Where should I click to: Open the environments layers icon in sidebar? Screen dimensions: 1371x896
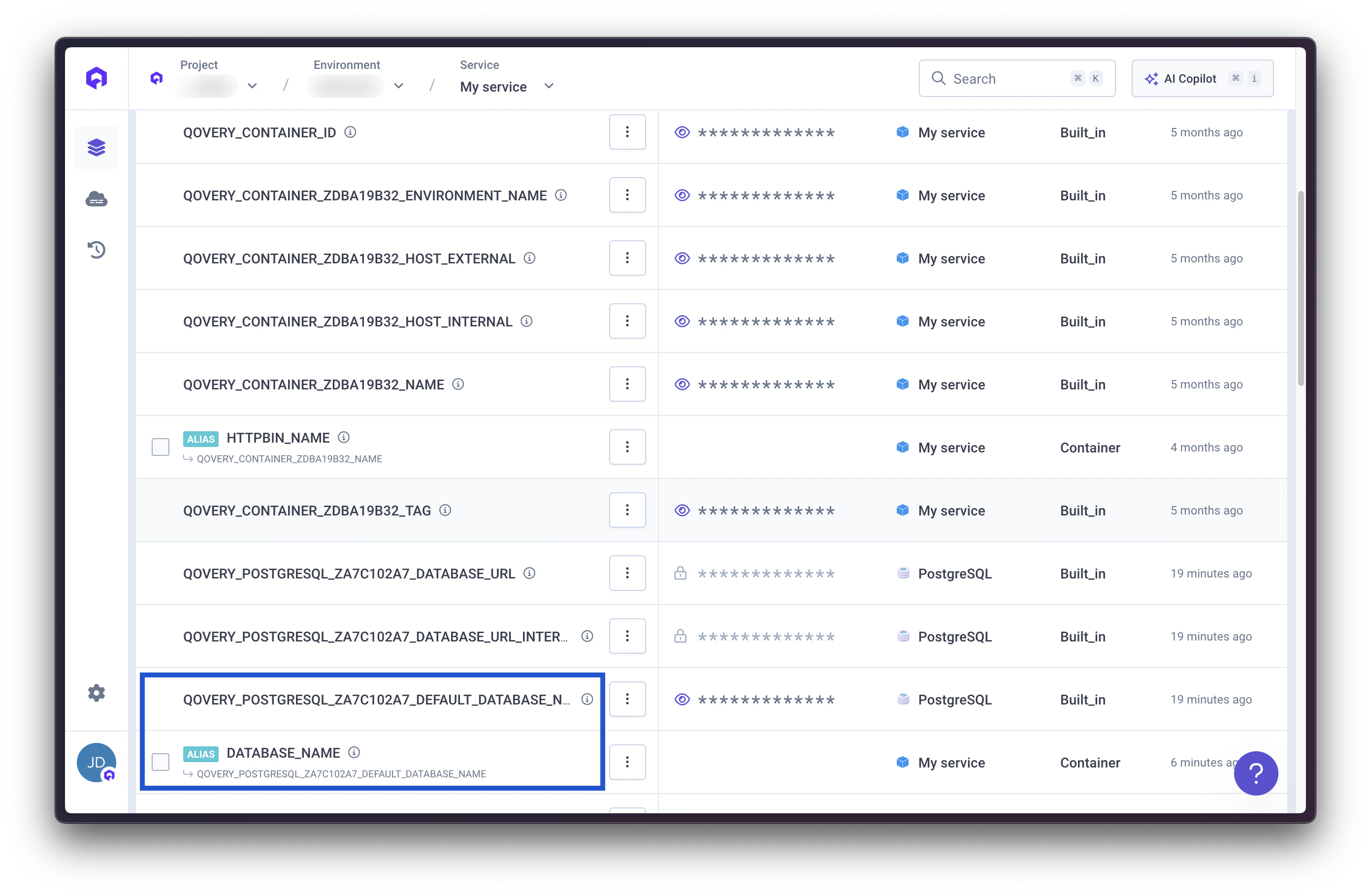96,147
